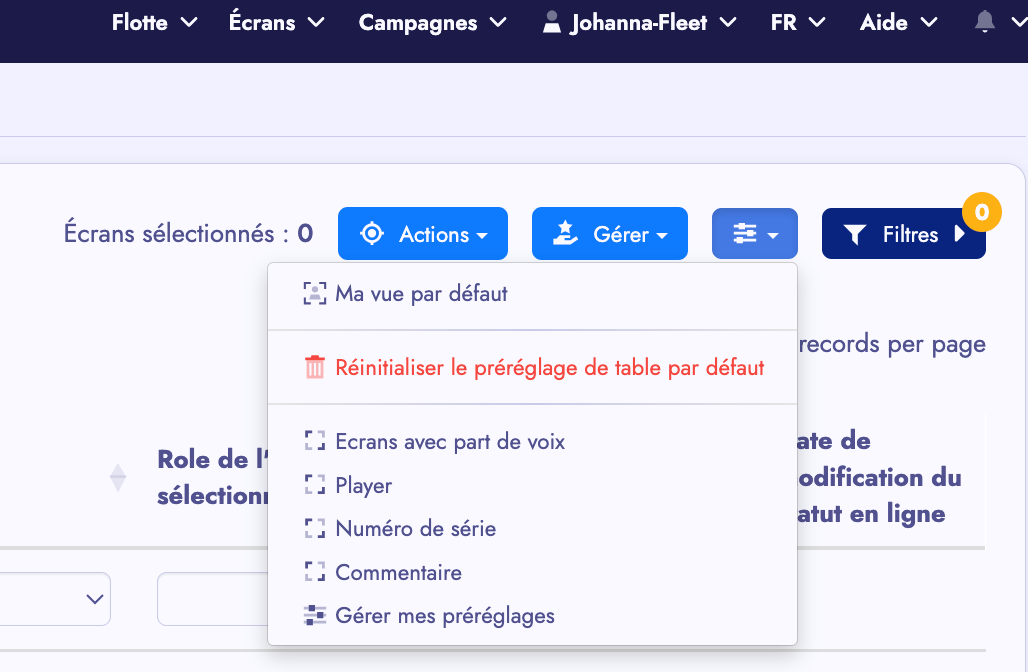The image size is (1028, 672).
Task: Click the sort arrows icon in table header
Action: [118, 478]
